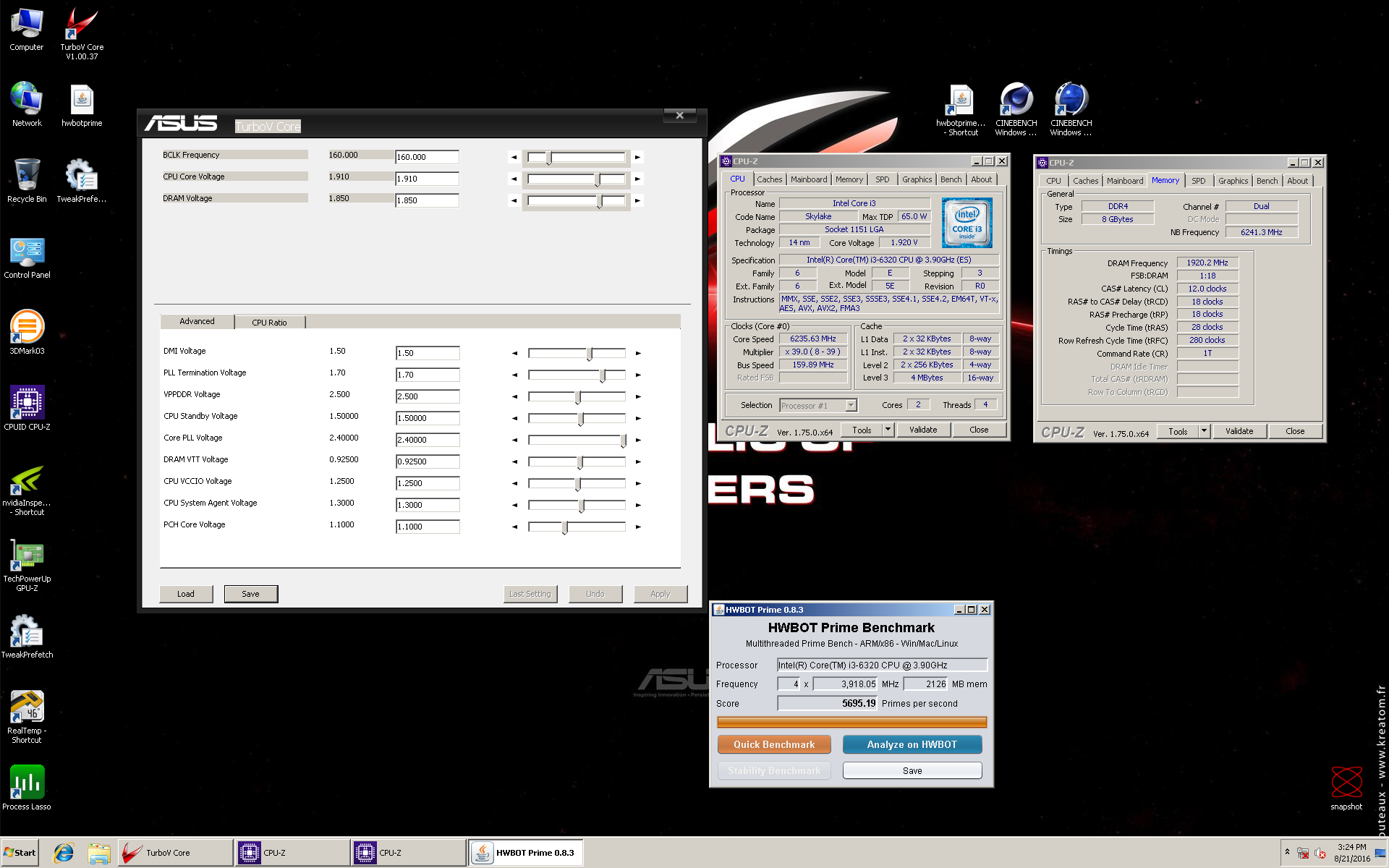Click the DRAM Voltage input field
The image size is (1389, 868).
427,200
